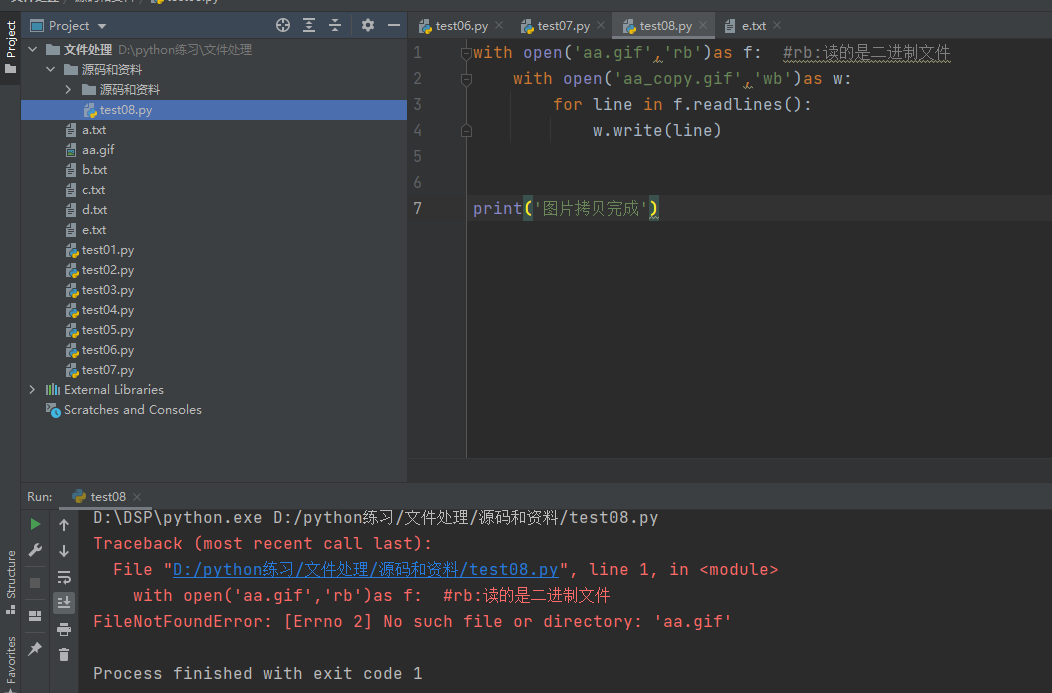Pin the Run tab with pin icon
The image size is (1052, 693).
click(x=36, y=649)
